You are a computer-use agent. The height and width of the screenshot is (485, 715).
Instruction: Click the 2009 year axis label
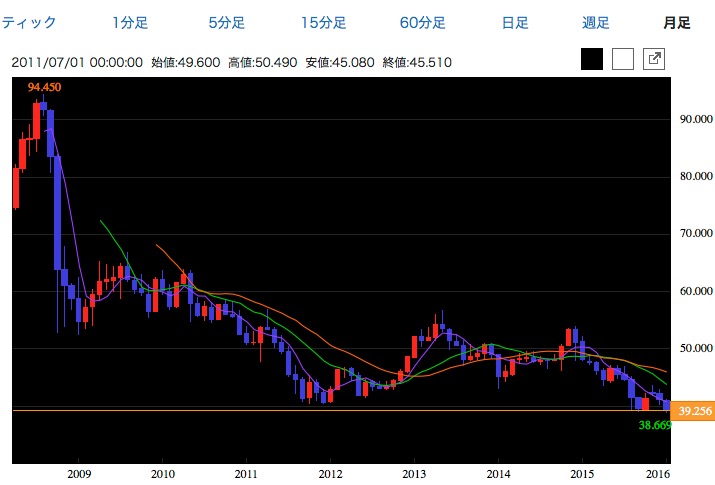pos(79,475)
